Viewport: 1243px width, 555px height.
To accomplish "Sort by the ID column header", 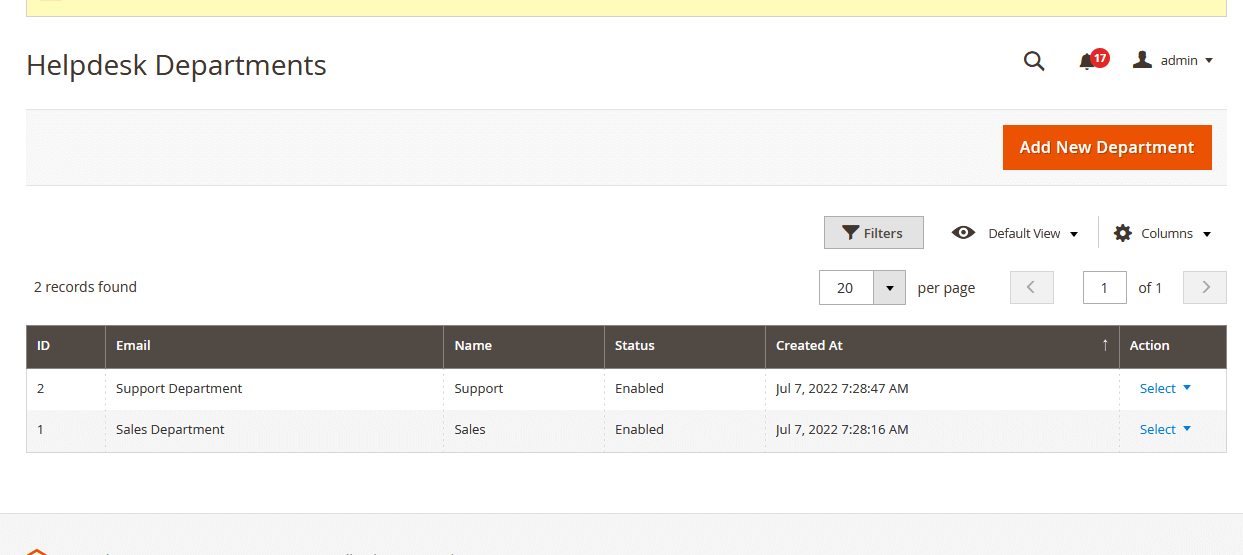I will [44, 346].
